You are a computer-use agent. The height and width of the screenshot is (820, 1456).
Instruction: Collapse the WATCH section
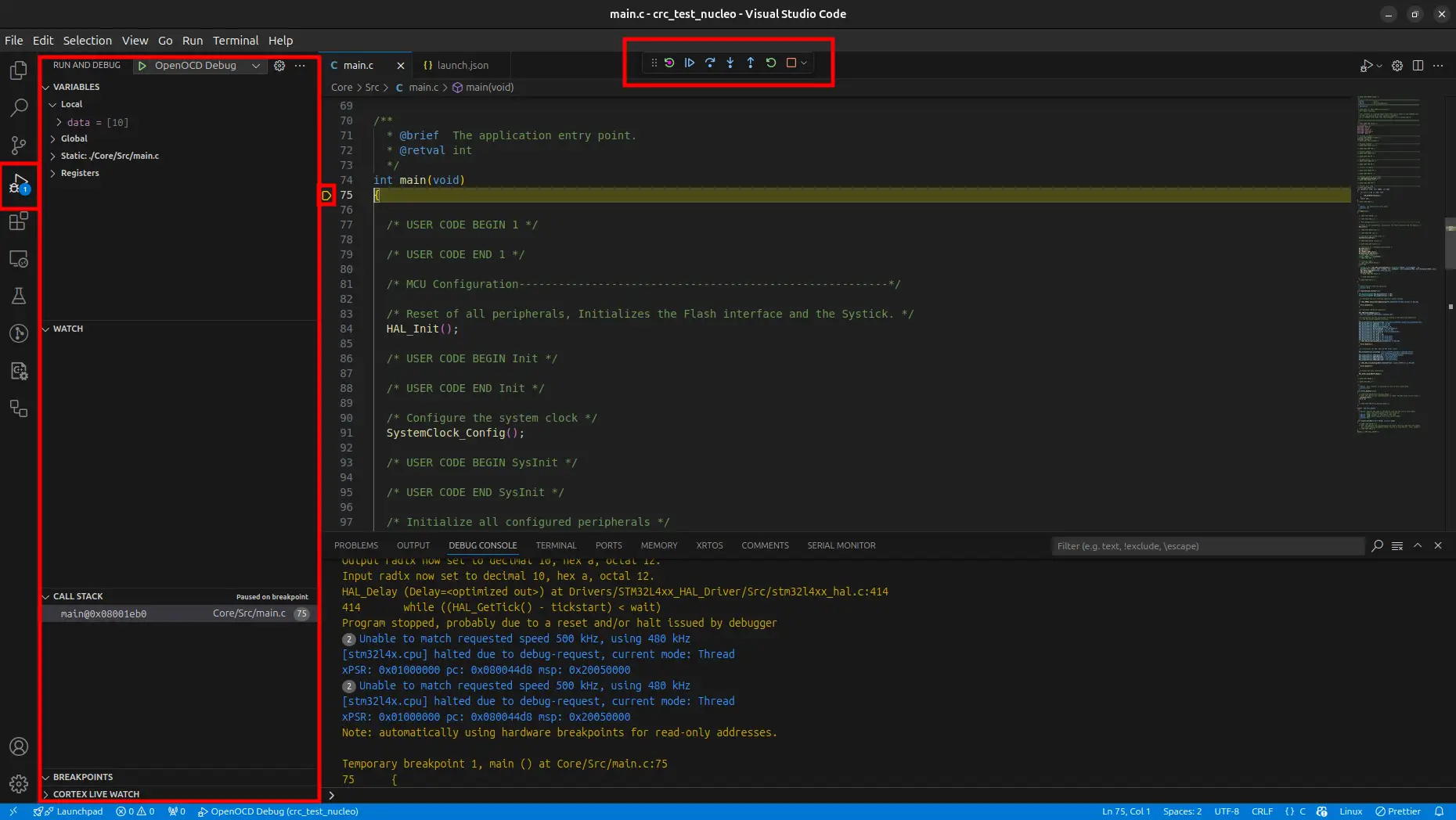click(45, 329)
